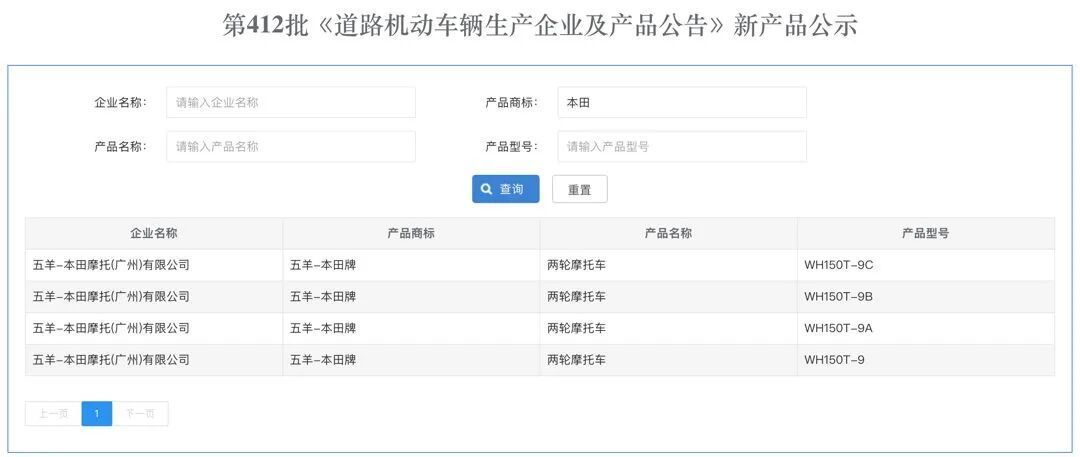Select page number 1 in pagination
1080x457 pixels.
click(x=96, y=414)
